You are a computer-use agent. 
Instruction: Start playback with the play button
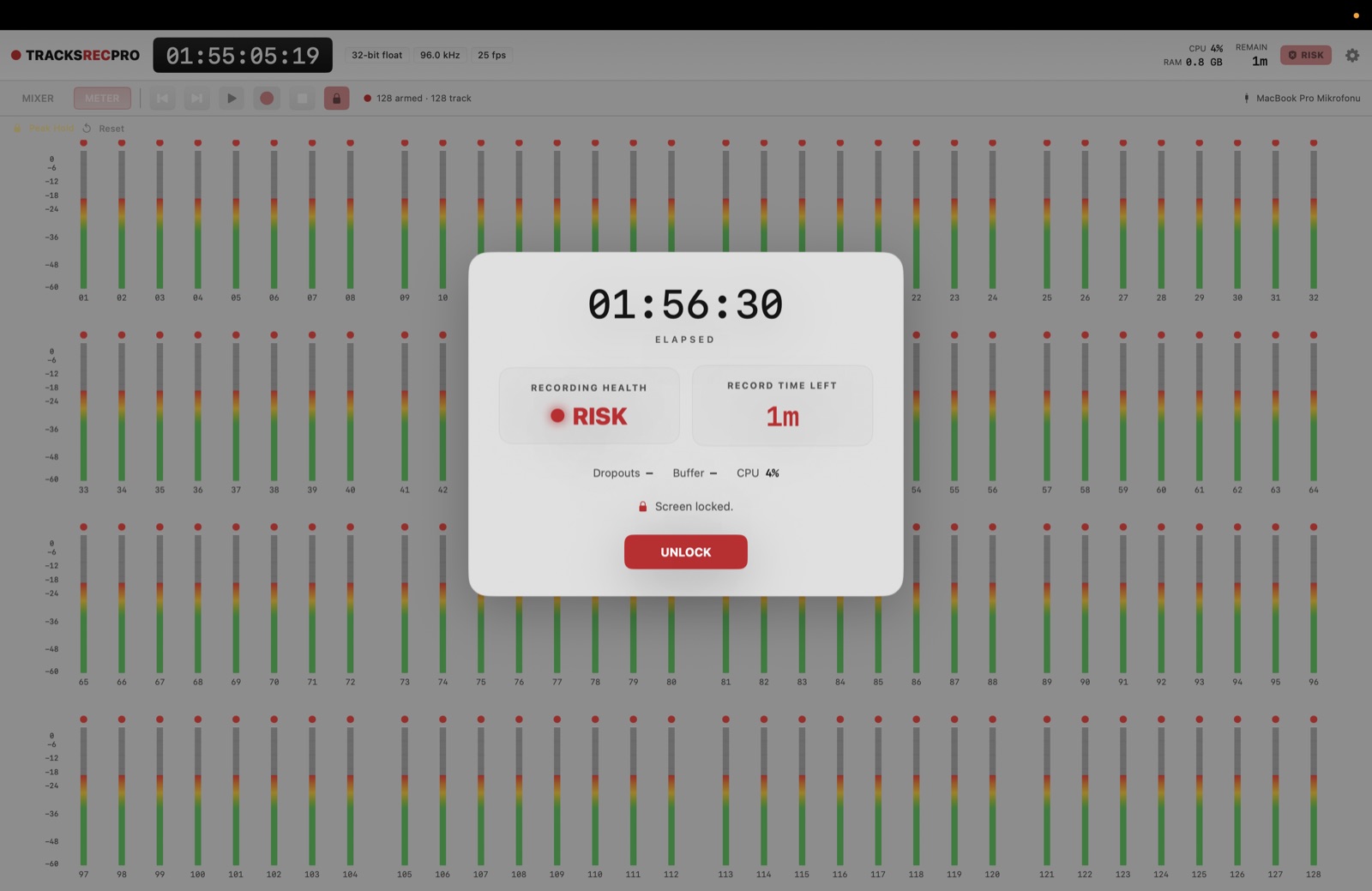click(x=232, y=98)
